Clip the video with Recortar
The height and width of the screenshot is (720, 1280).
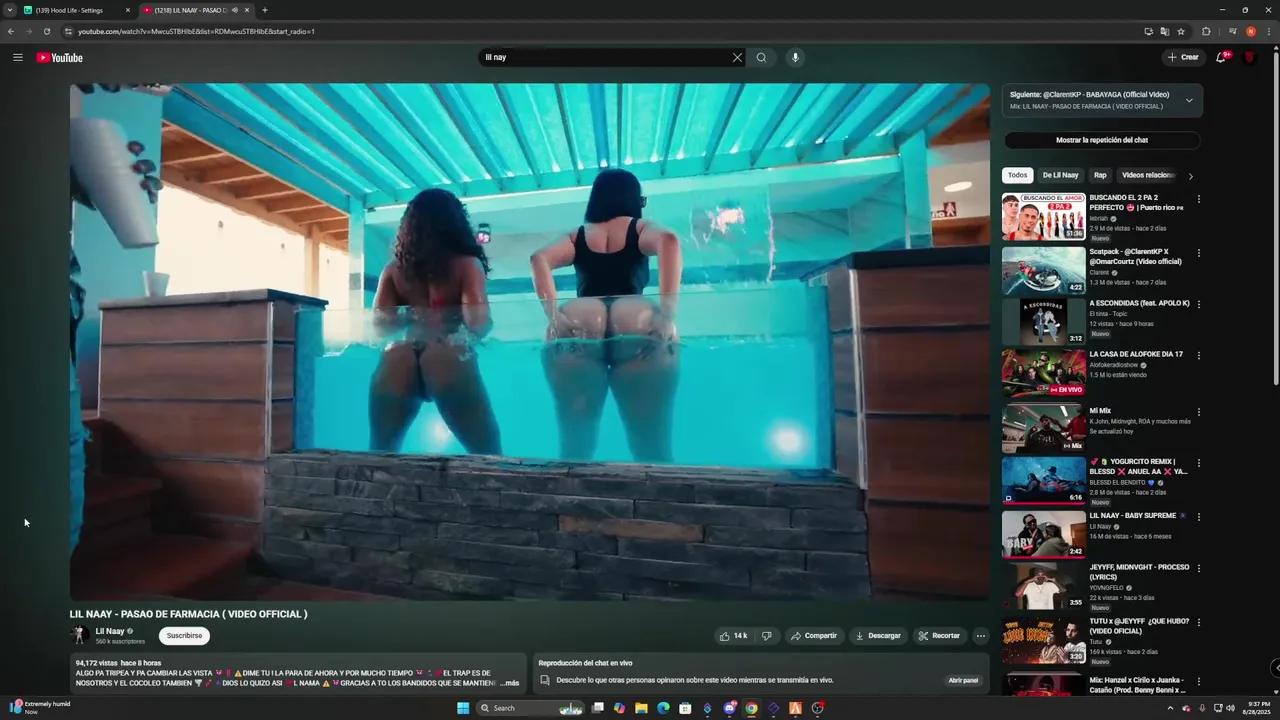coord(939,635)
